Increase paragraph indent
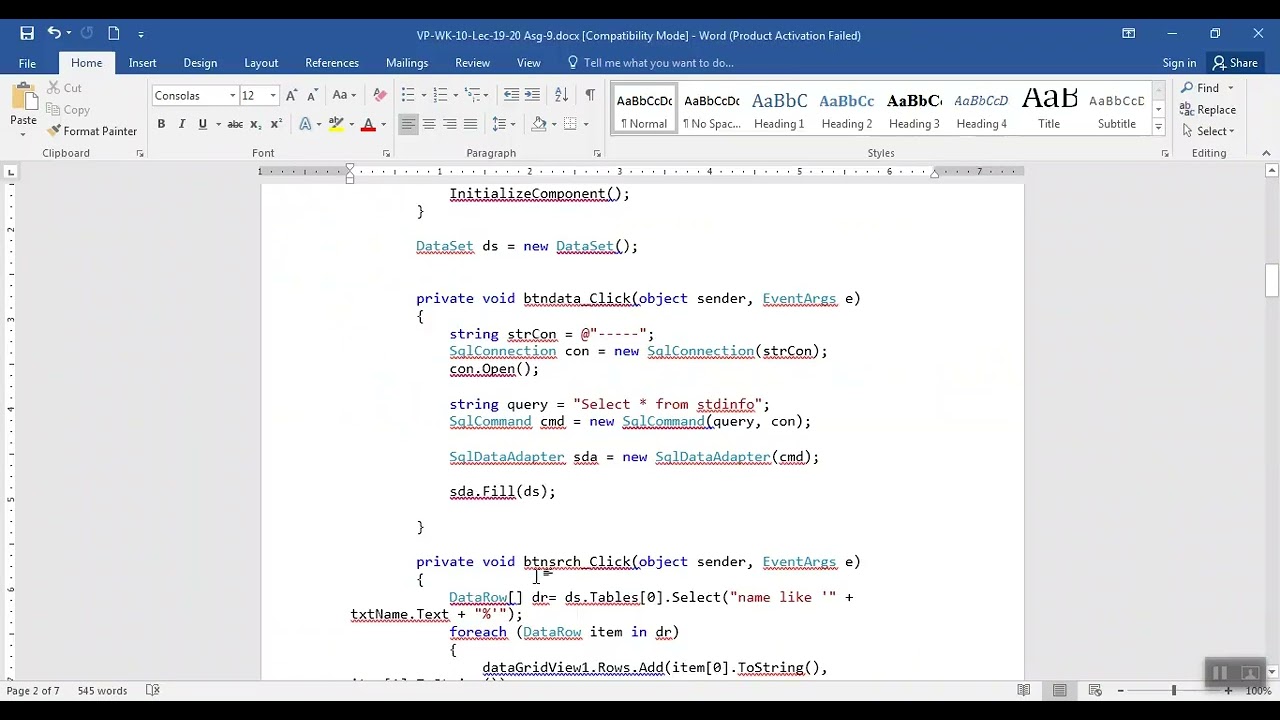Image resolution: width=1280 pixels, height=720 pixels. (x=532, y=95)
